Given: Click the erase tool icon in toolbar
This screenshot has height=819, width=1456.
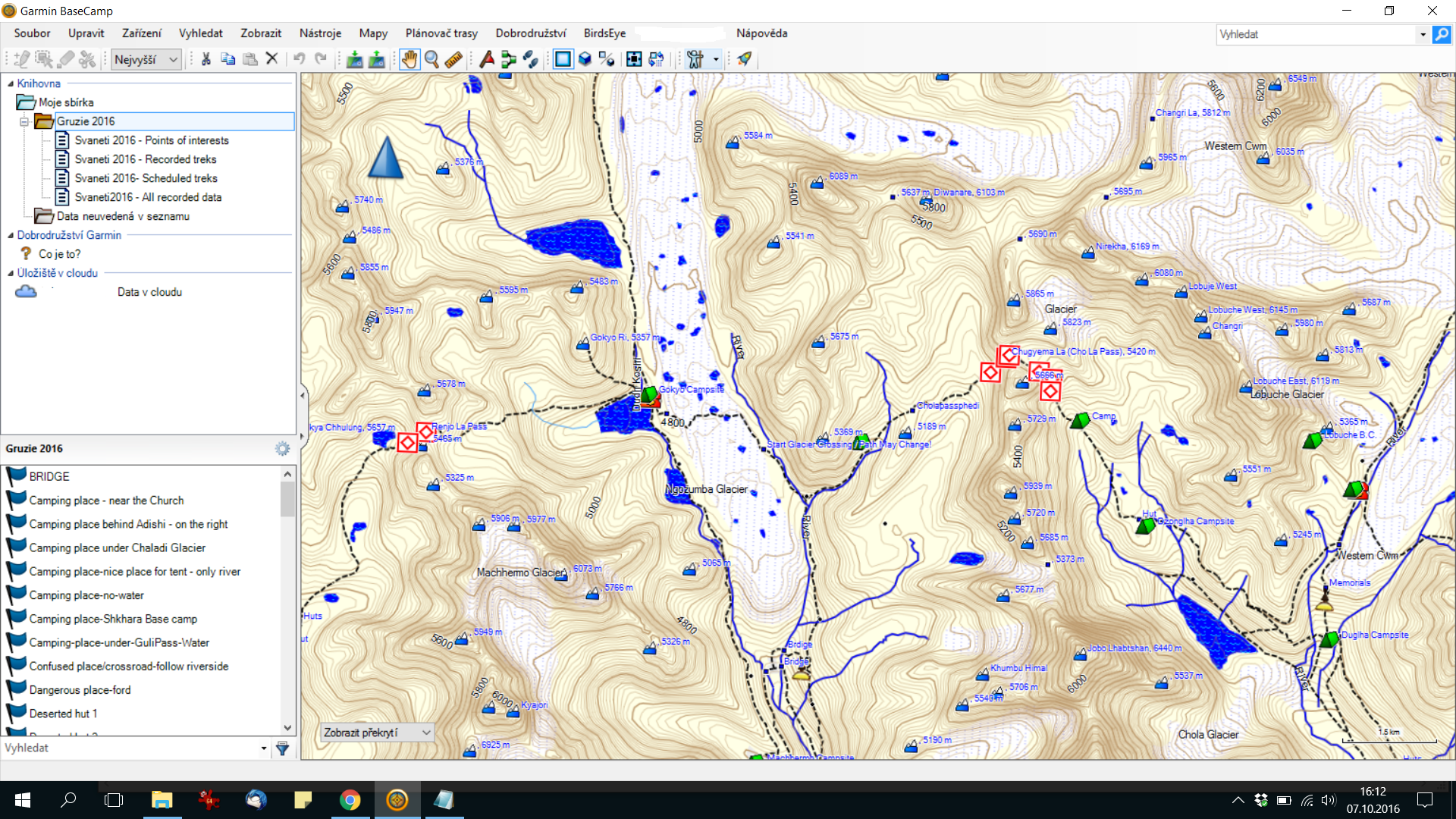Looking at the screenshot, I should (66, 59).
